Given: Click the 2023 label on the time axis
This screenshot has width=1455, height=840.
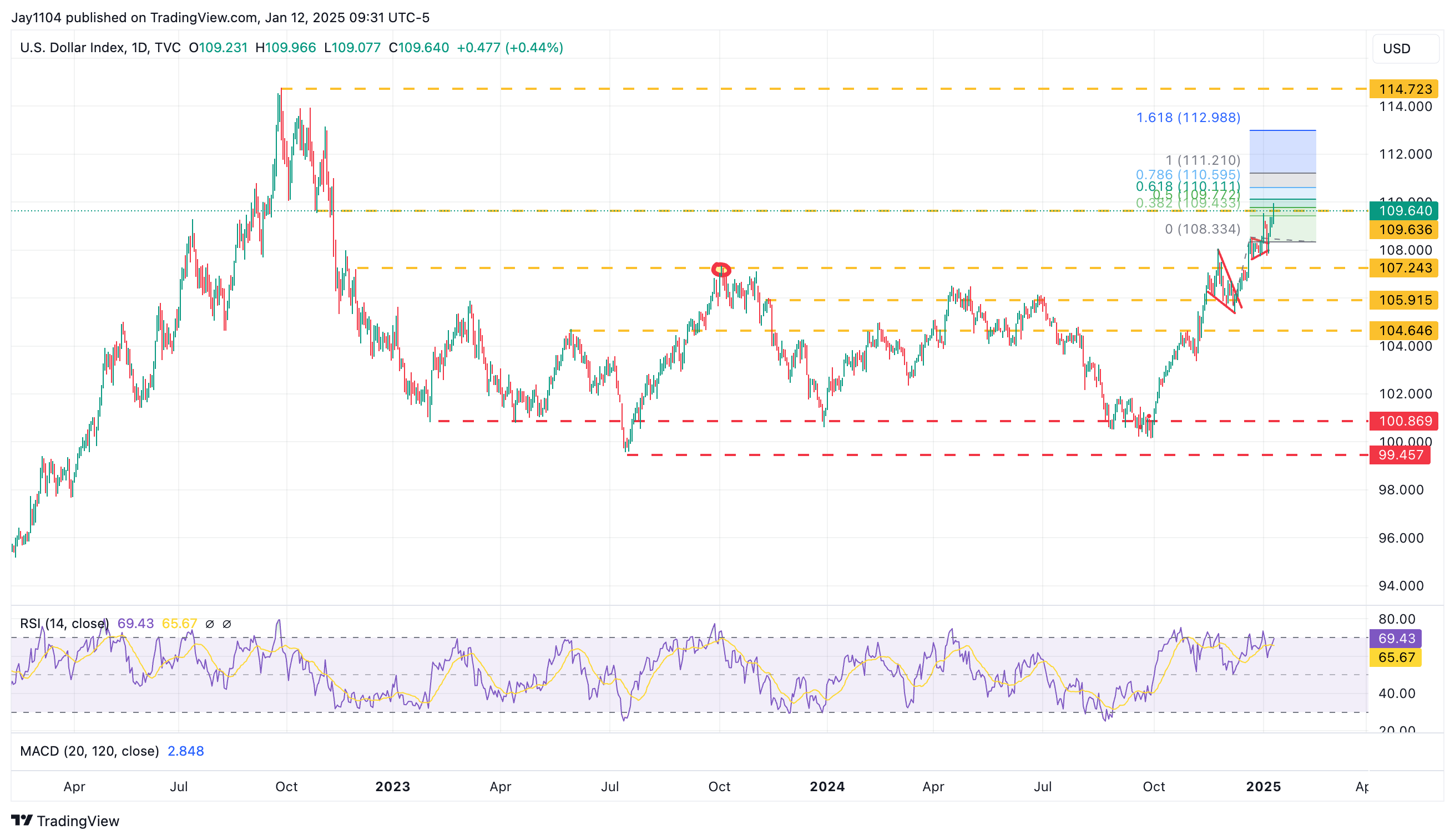Looking at the screenshot, I should 393,787.
